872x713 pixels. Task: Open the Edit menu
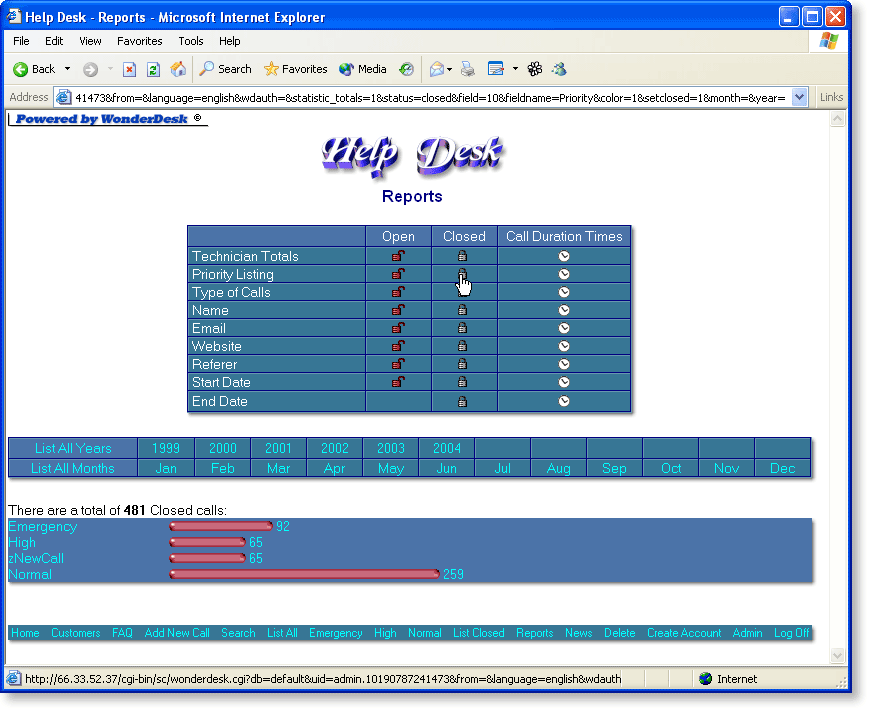(54, 41)
